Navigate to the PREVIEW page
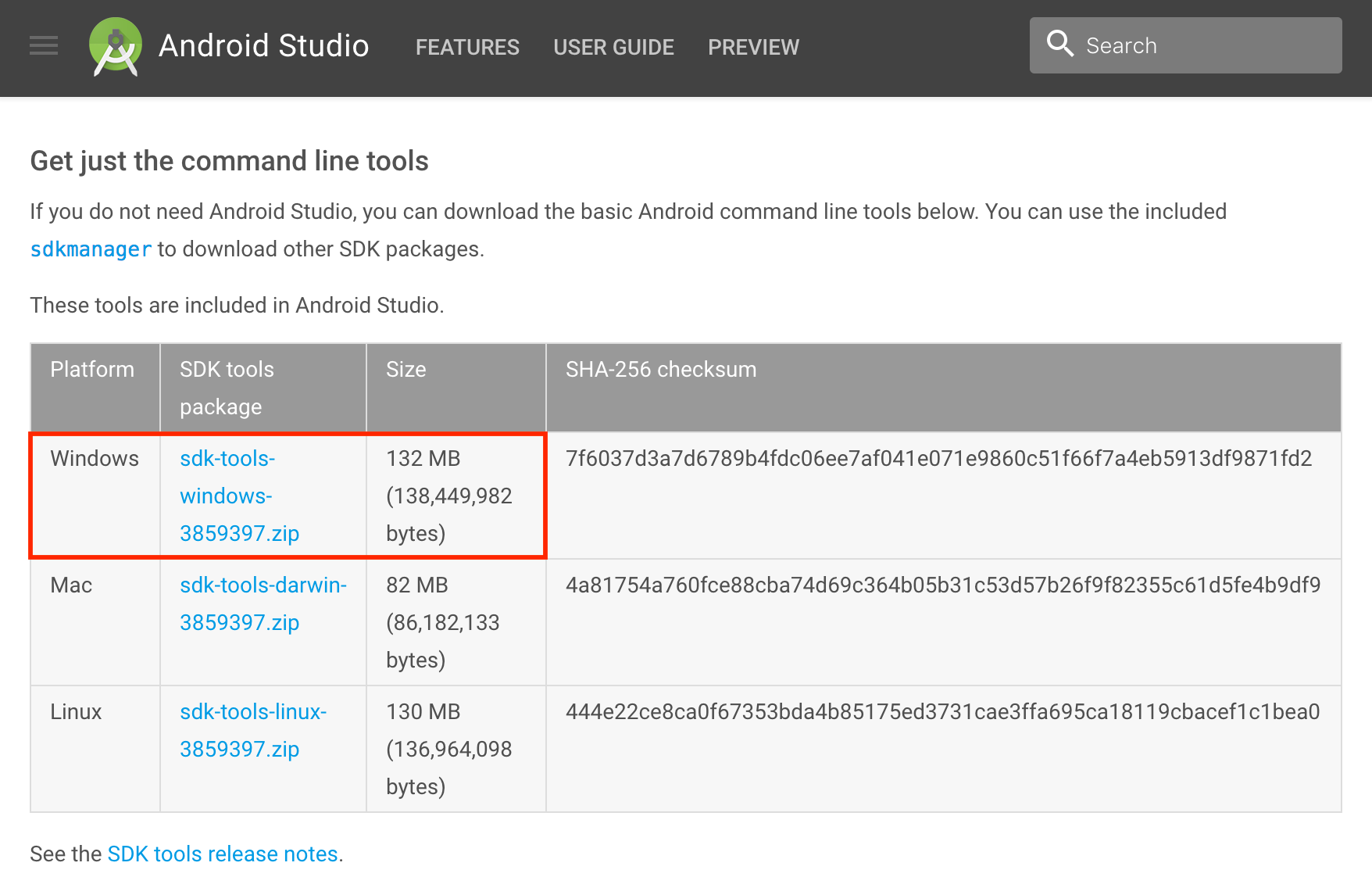This screenshot has width=1372, height=877. tap(752, 47)
